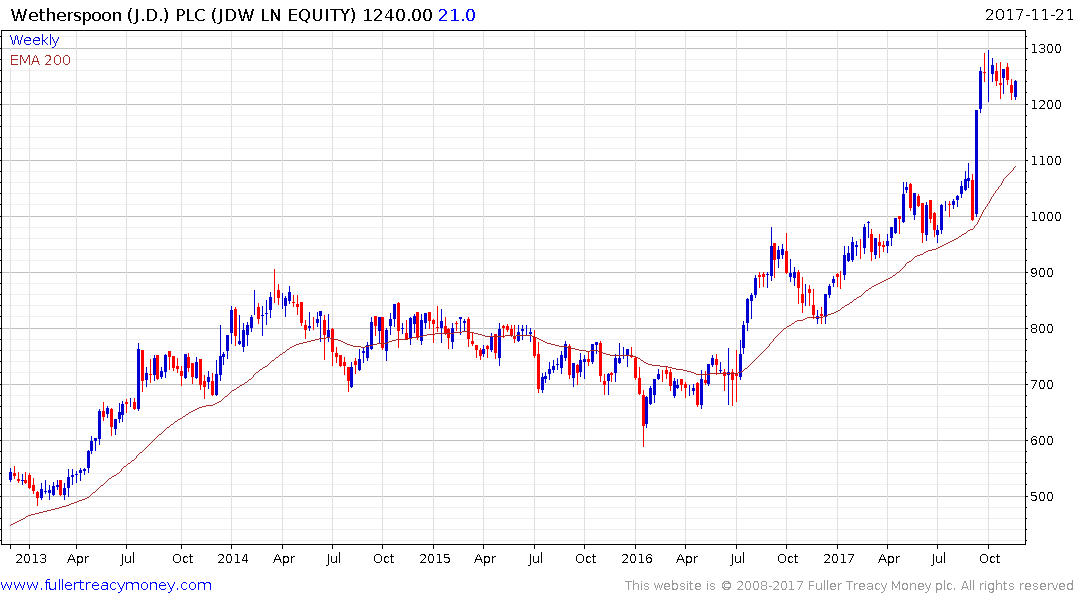Select the date 2017-11-21

(1028, 15)
